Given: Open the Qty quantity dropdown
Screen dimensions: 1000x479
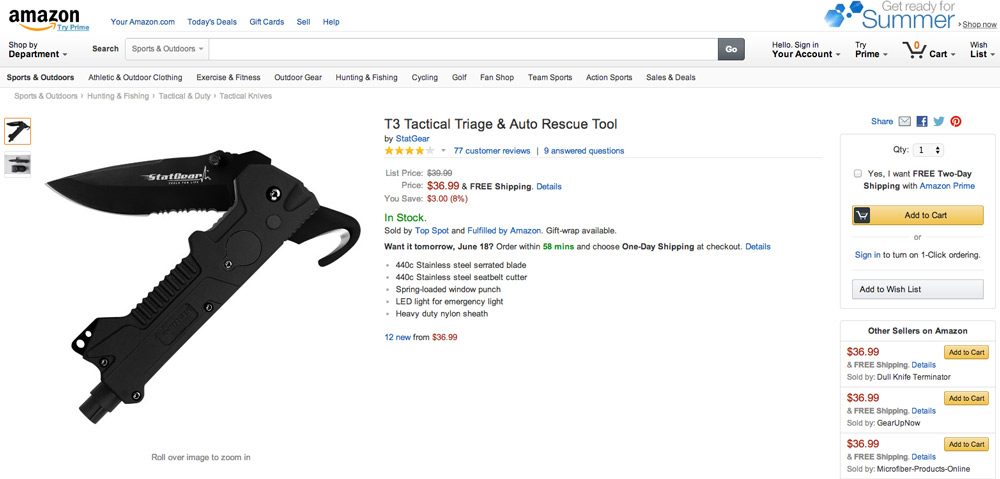Looking at the screenshot, I should 925,150.
